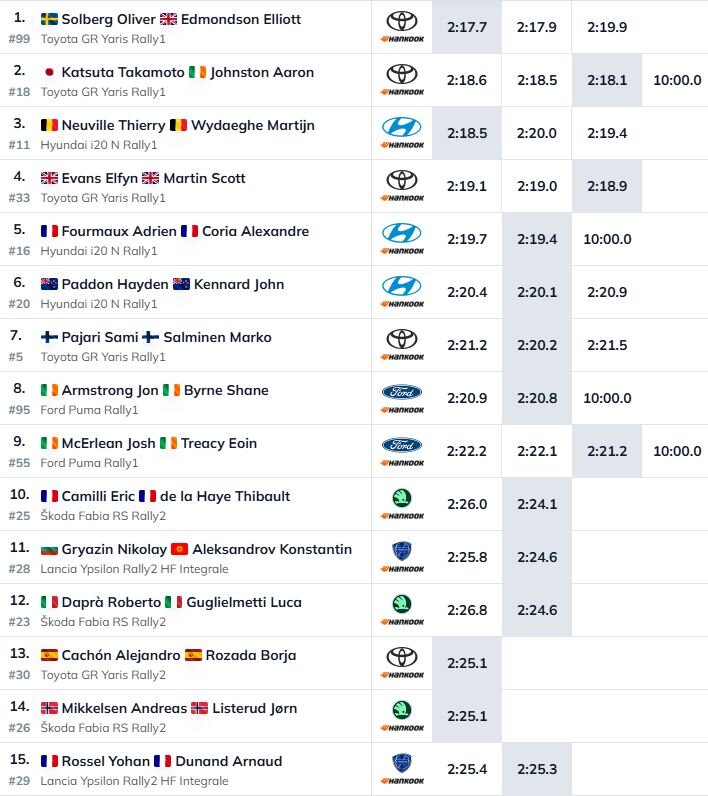The width and height of the screenshot is (708, 796).
Task: Click Ford logo in Armstrong's row
Action: click(x=401, y=392)
